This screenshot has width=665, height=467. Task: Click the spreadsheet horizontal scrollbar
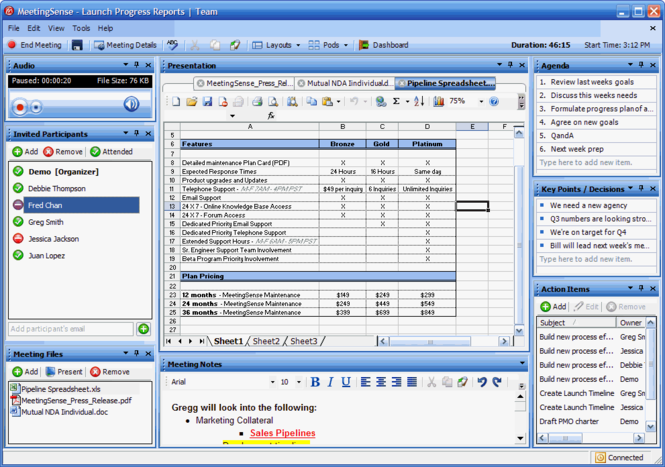pos(443,341)
